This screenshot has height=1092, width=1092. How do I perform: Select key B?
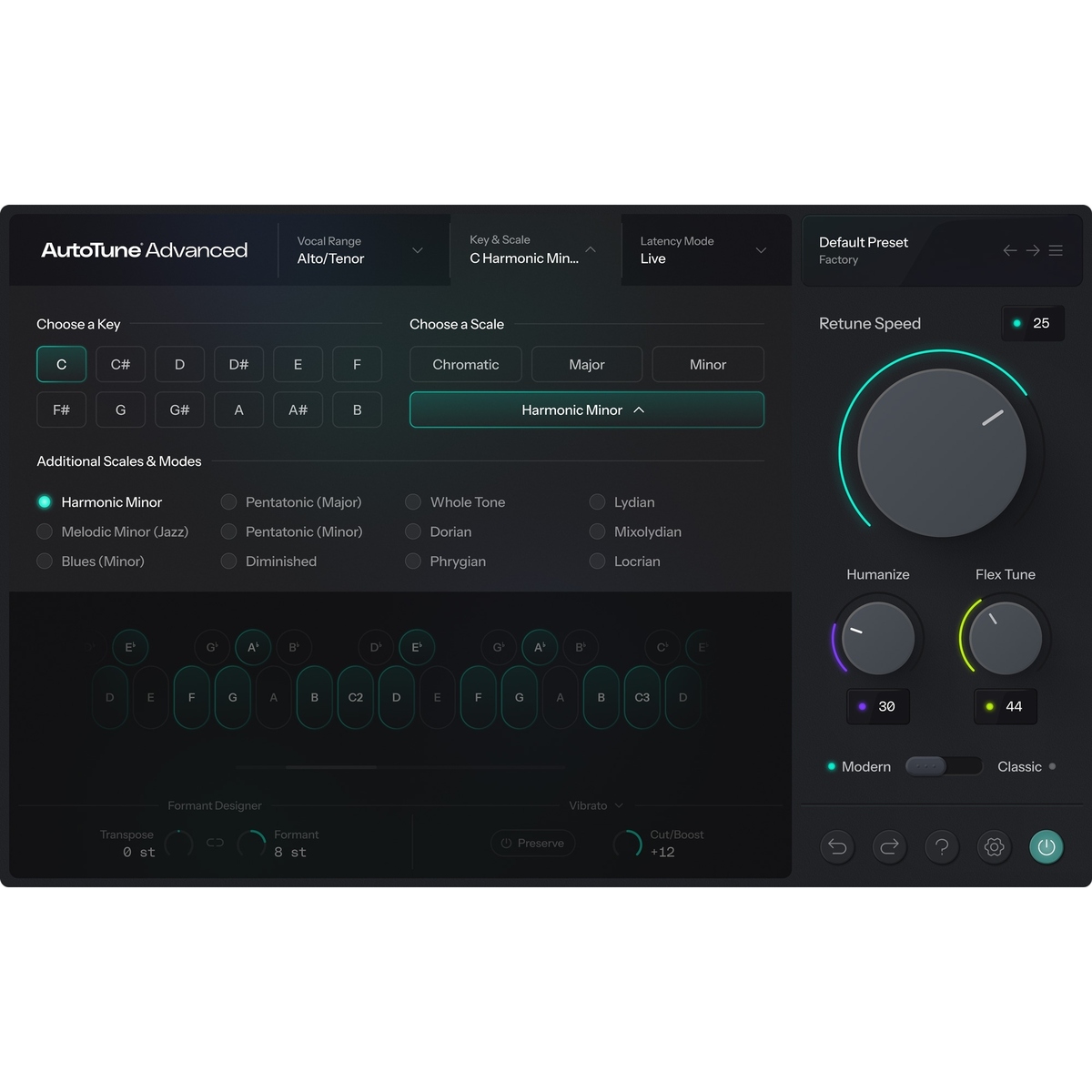pyautogui.click(x=357, y=409)
